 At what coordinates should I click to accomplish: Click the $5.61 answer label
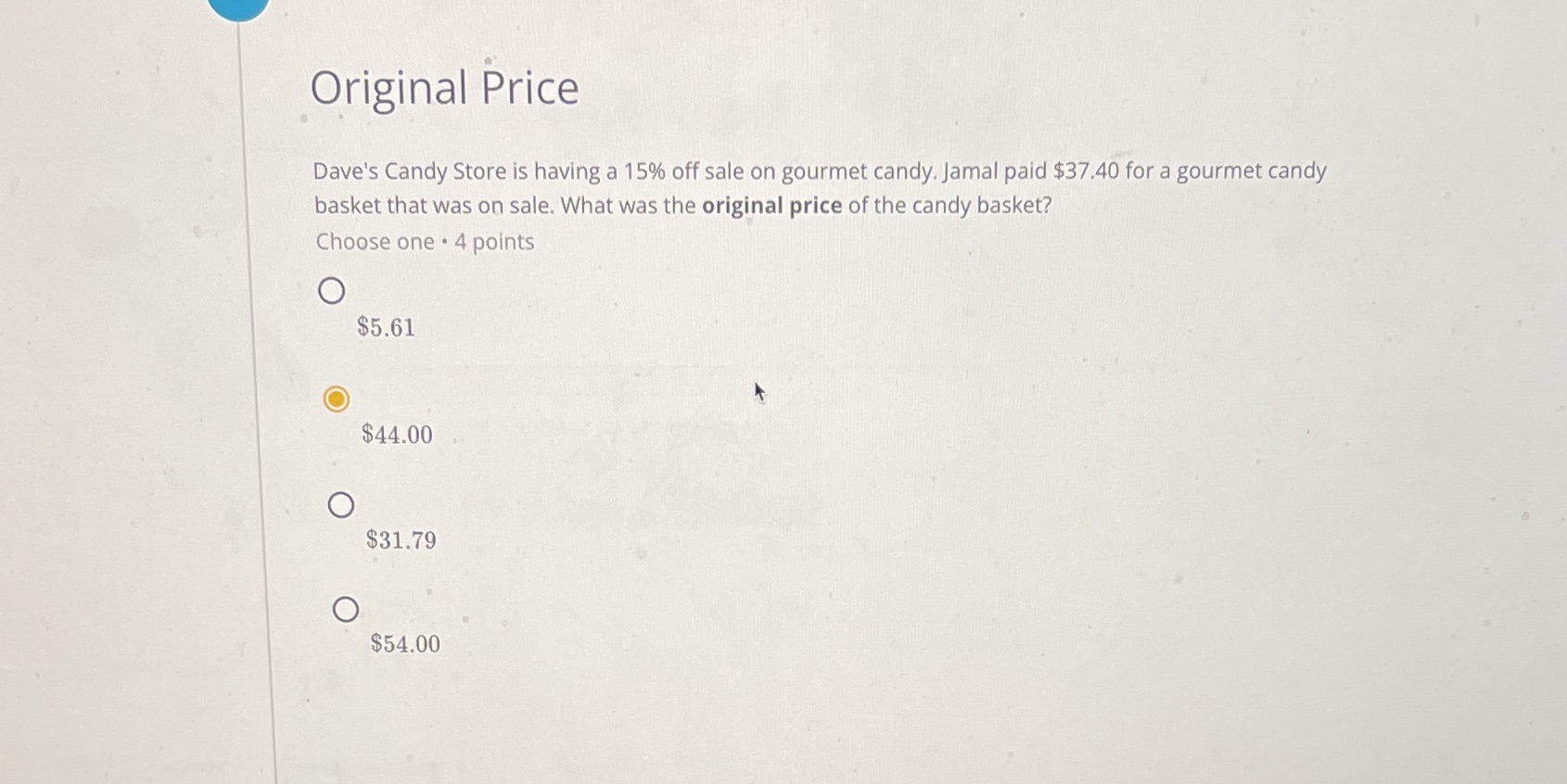tap(385, 328)
